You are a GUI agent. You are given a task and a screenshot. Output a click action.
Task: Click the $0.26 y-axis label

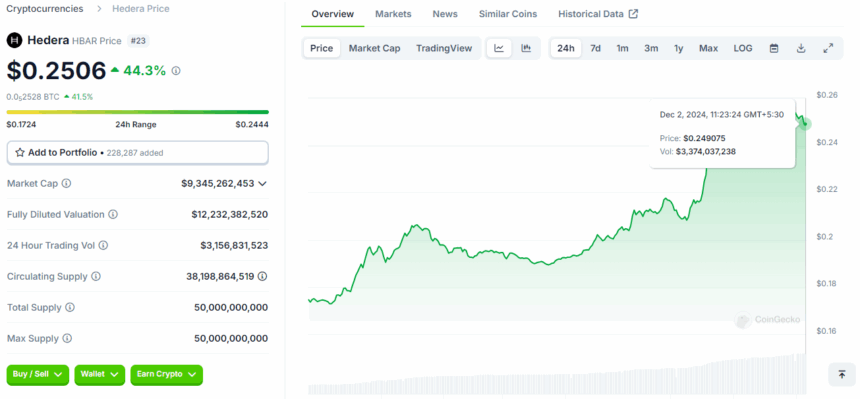(x=827, y=95)
